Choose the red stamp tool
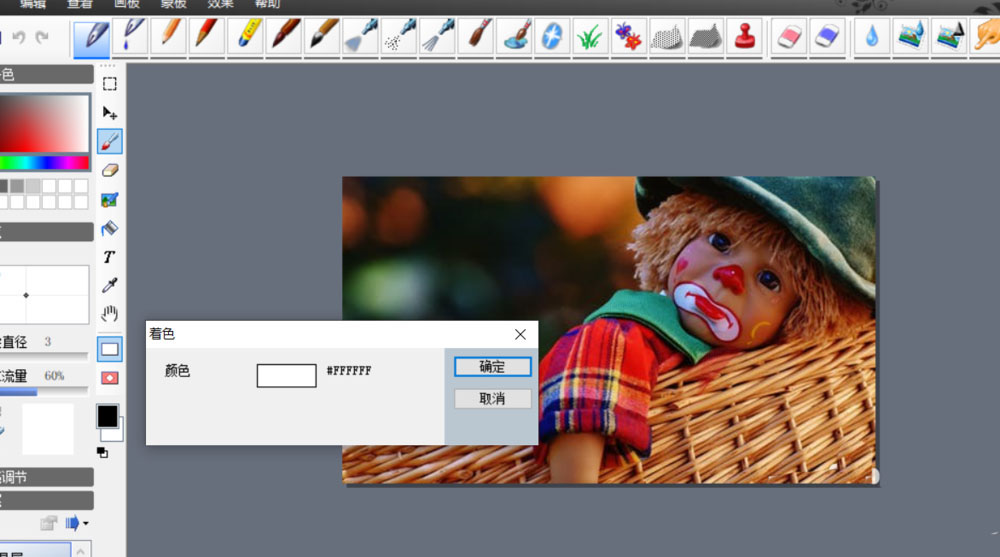Screen dimensions: 1000x557 (744, 37)
